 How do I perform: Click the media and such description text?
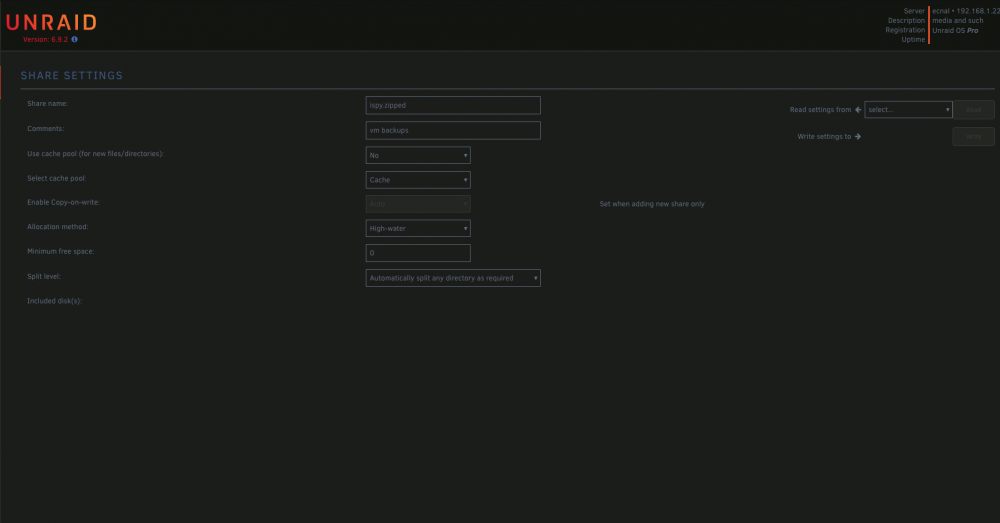957,20
